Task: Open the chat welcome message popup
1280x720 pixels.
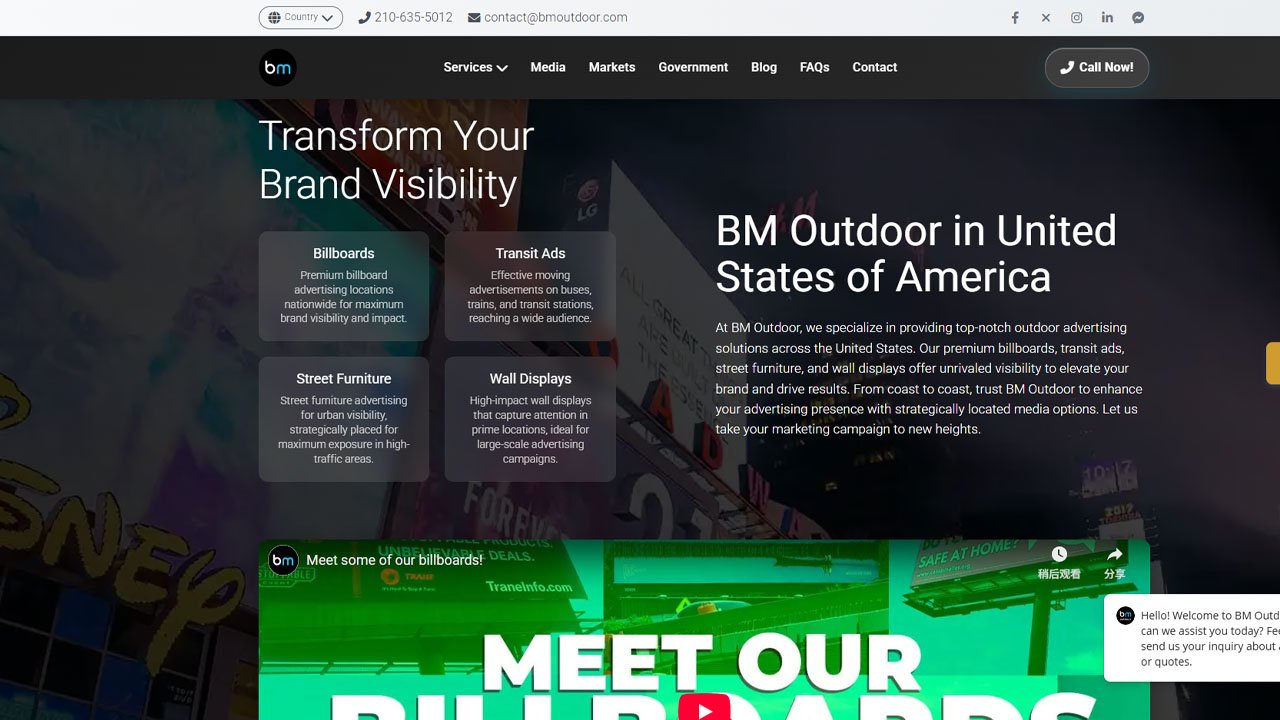Action: [1192, 638]
